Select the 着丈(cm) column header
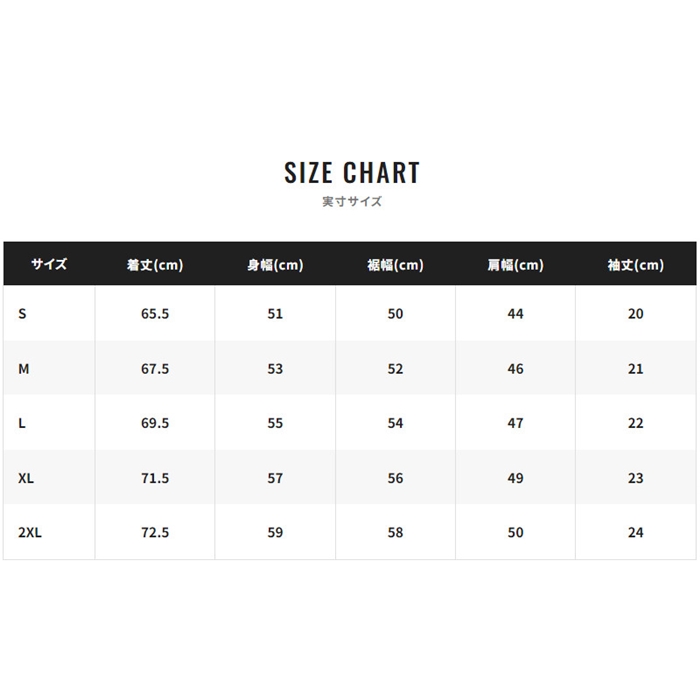 pyautogui.click(x=155, y=265)
